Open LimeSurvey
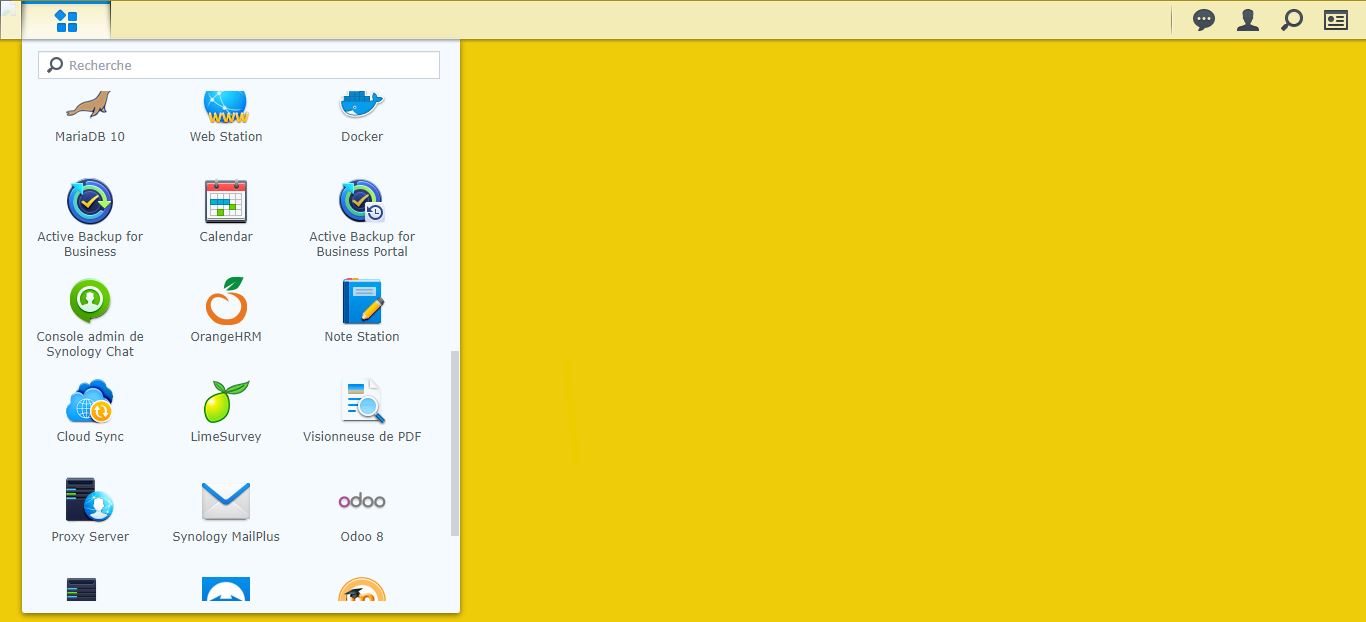1366x622 pixels. 226,412
